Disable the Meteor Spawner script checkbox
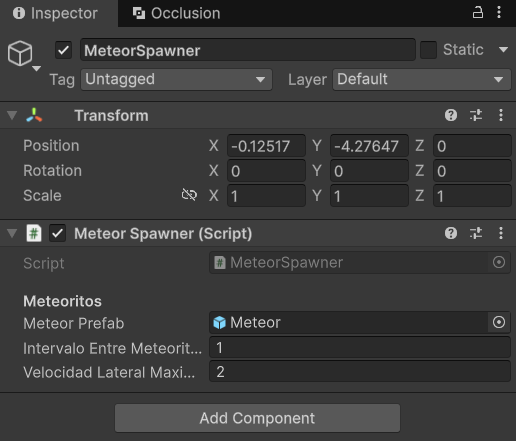The height and width of the screenshot is (441, 516). pos(57,233)
